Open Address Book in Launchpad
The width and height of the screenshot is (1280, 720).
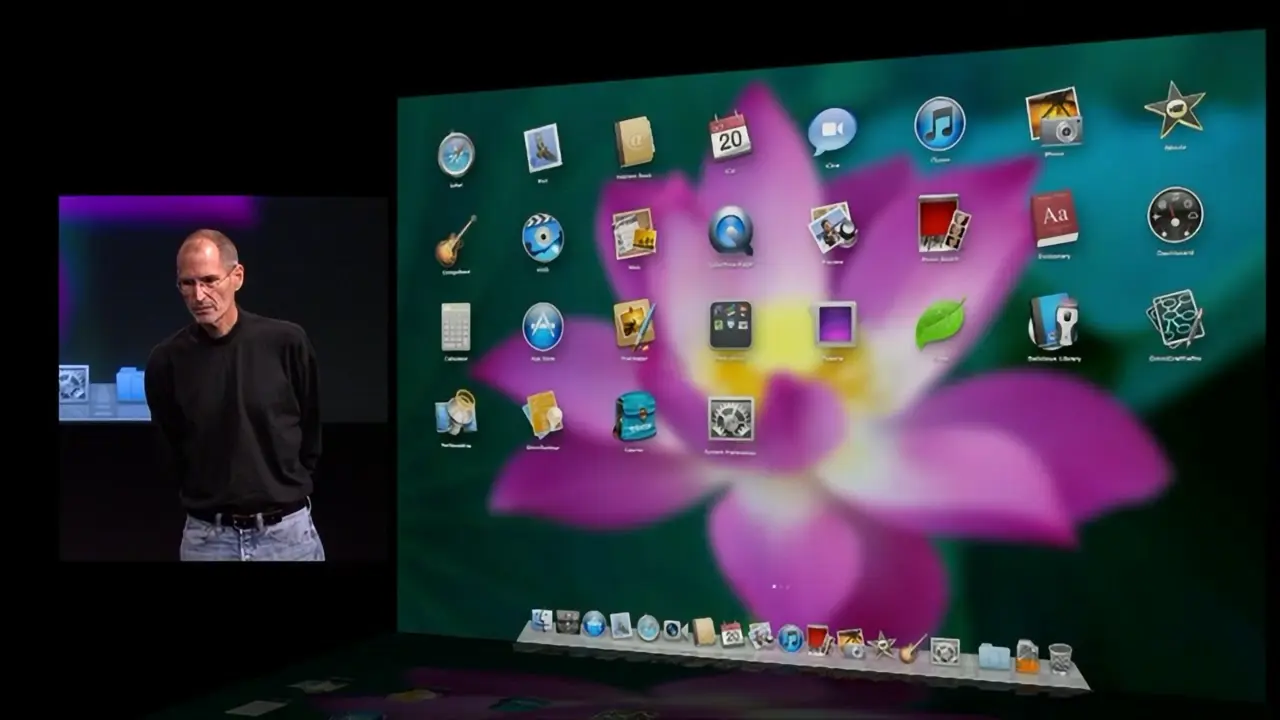pos(634,142)
